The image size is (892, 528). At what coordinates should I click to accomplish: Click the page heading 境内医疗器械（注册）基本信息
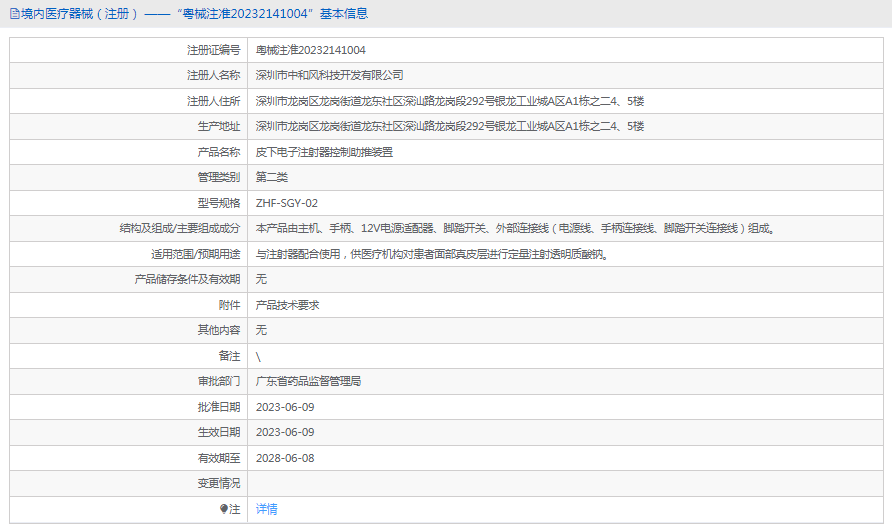(194, 14)
